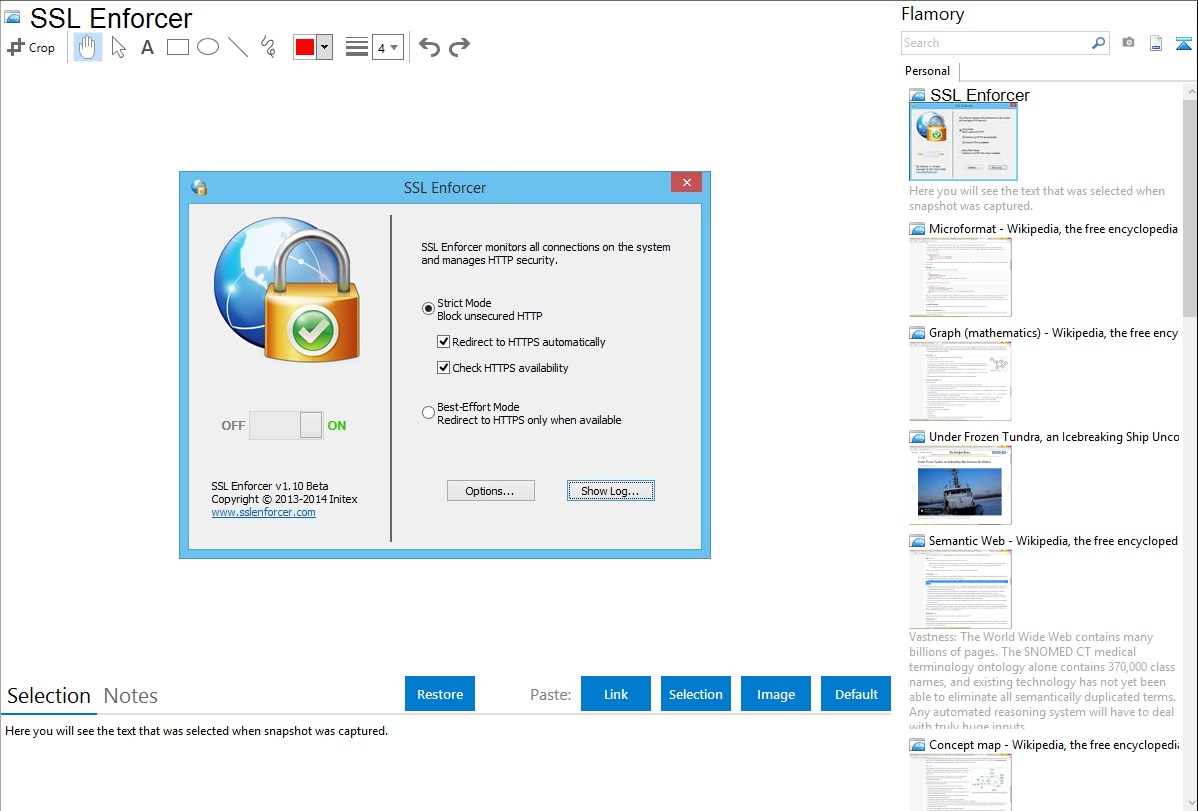Click the line thickness icon
This screenshot has width=1198, height=811.
tap(357, 47)
